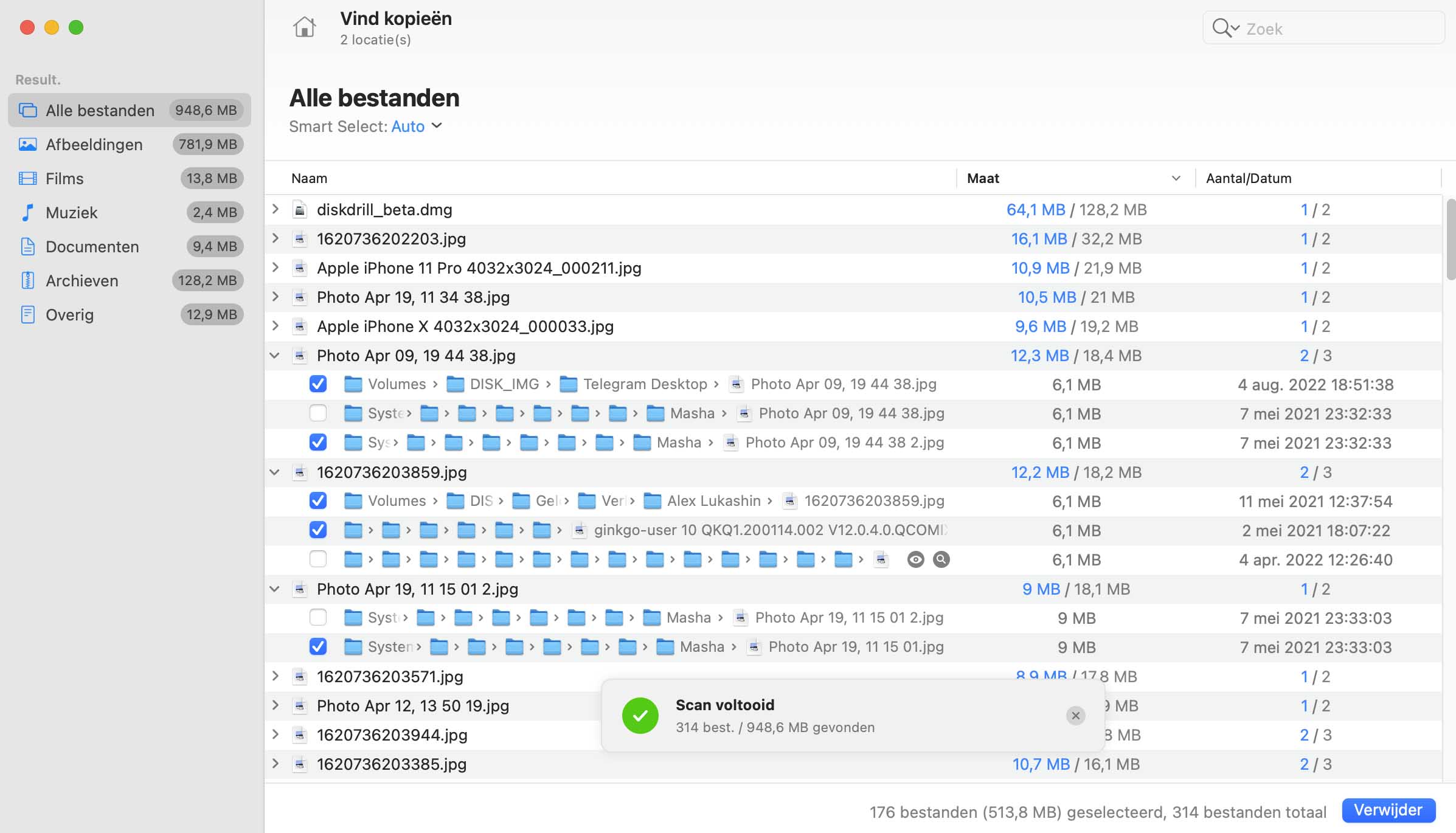Click the magnifier reveal icon in the file row
Image resolution: width=1456 pixels, height=833 pixels.
(941, 559)
